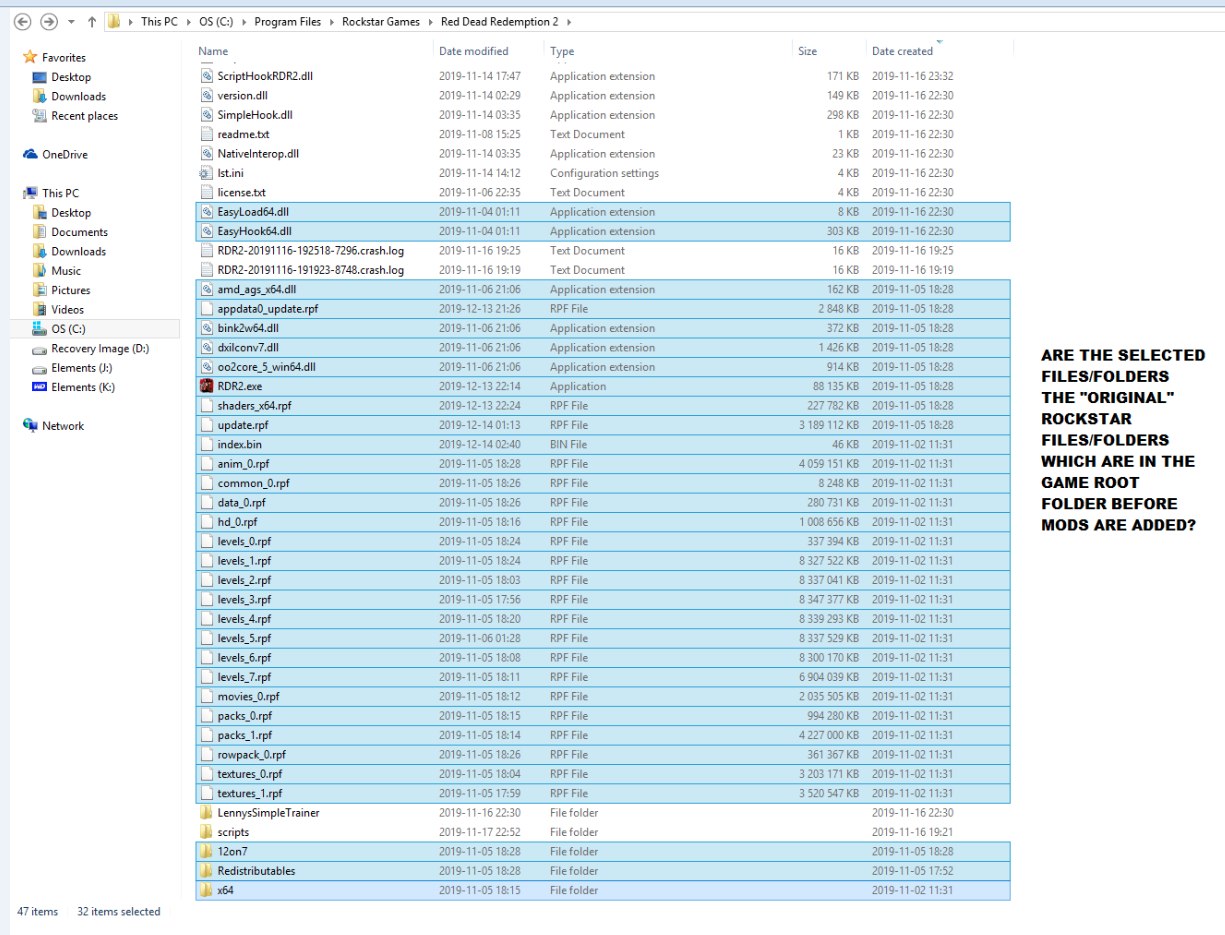Click the Recovery Image (D:) drive icon

pos(40,349)
